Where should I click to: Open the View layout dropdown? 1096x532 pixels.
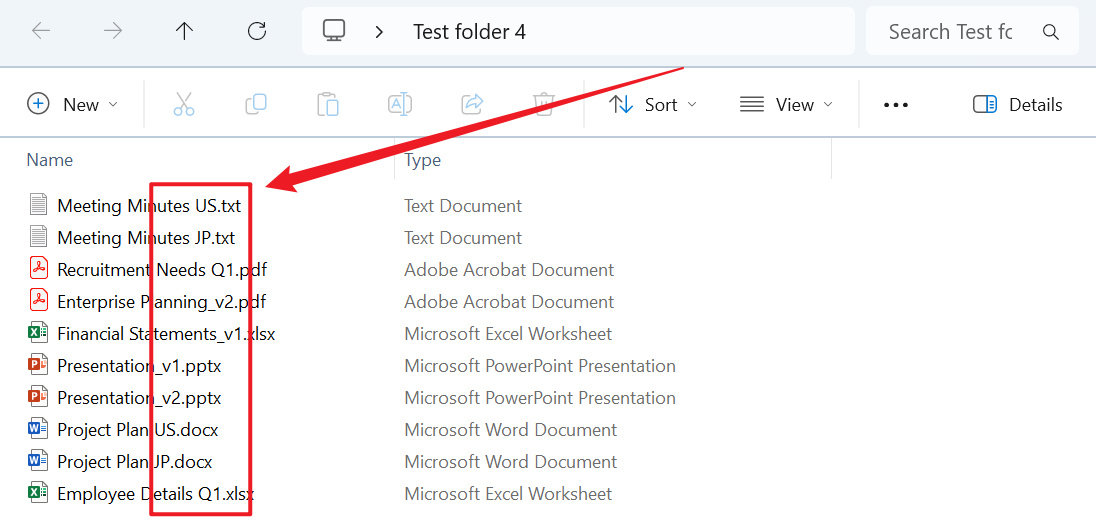click(786, 104)
